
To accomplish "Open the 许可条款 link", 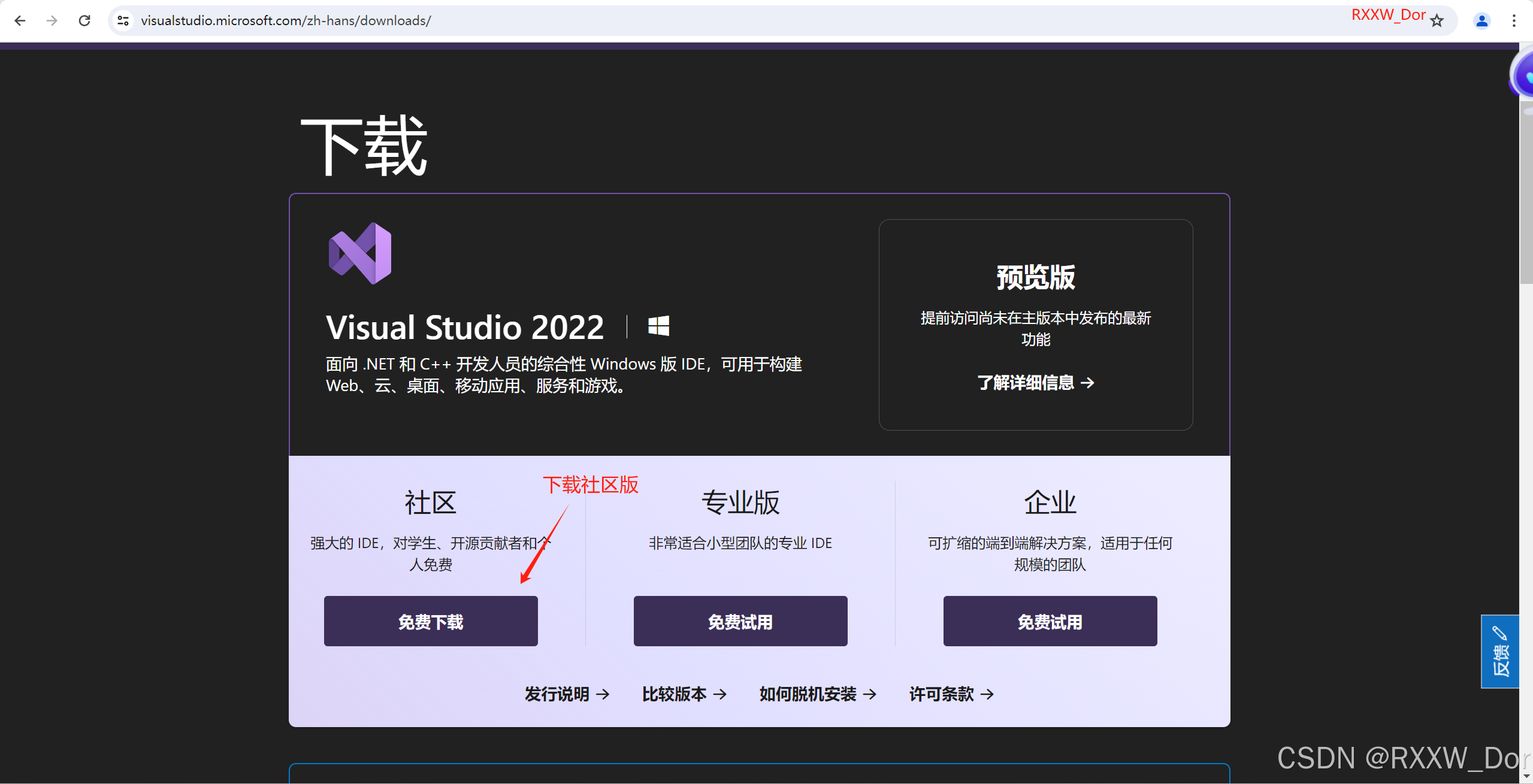I will click(951, 694).
